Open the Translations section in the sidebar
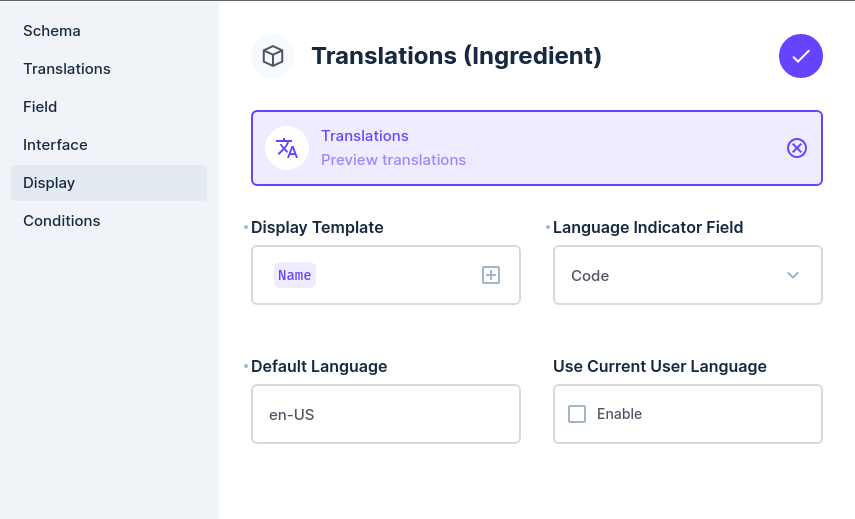This screenshot has height=519, width=855. [109, 69]
